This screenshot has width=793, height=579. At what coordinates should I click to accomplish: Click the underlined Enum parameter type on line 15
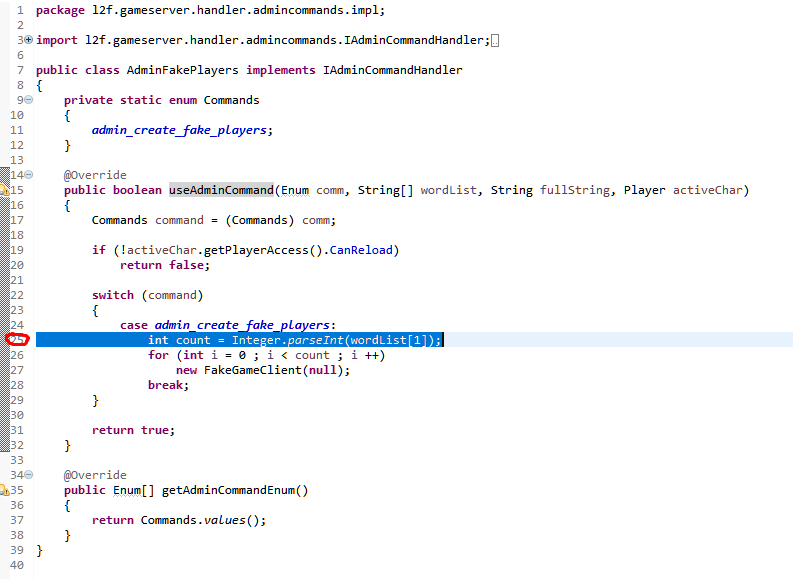click(x=296, y=190)
